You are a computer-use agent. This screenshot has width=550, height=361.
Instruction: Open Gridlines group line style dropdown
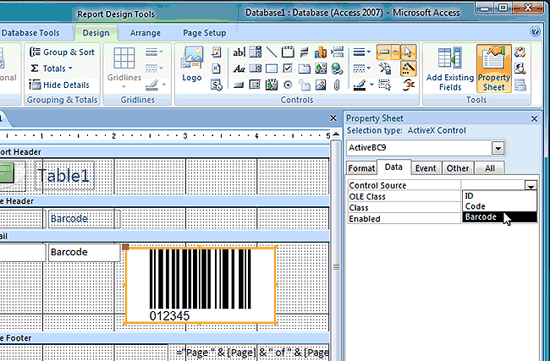[x=154, y=68]
